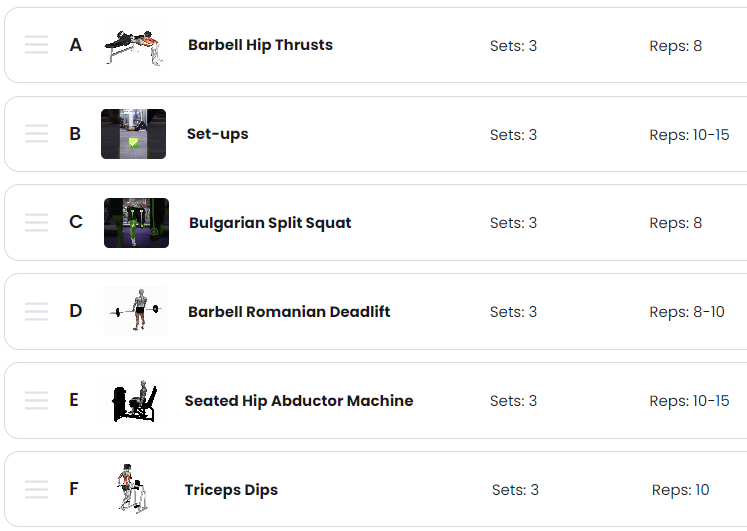
Task: Select the drag handle for Barbell Romanian Deadlift
Action: [36, 312]
